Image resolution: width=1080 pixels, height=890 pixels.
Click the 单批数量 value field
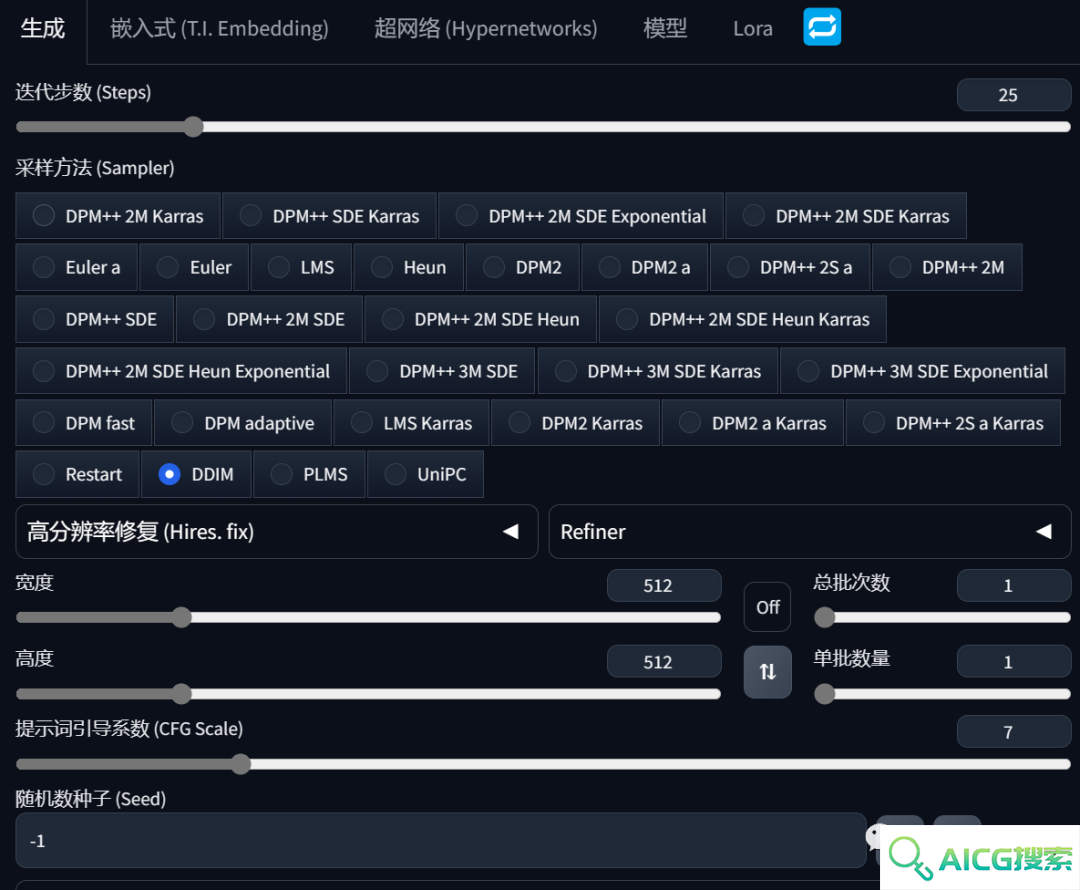click(1013, 662)
